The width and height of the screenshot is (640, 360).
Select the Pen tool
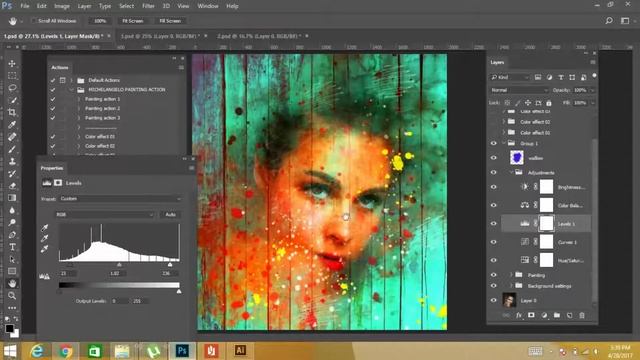coord(12,235)
